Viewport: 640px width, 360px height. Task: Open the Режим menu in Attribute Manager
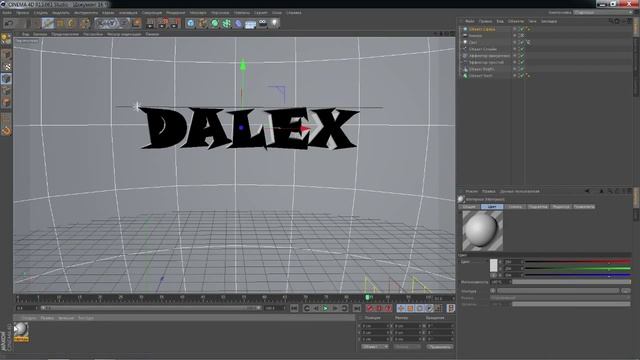471,191
